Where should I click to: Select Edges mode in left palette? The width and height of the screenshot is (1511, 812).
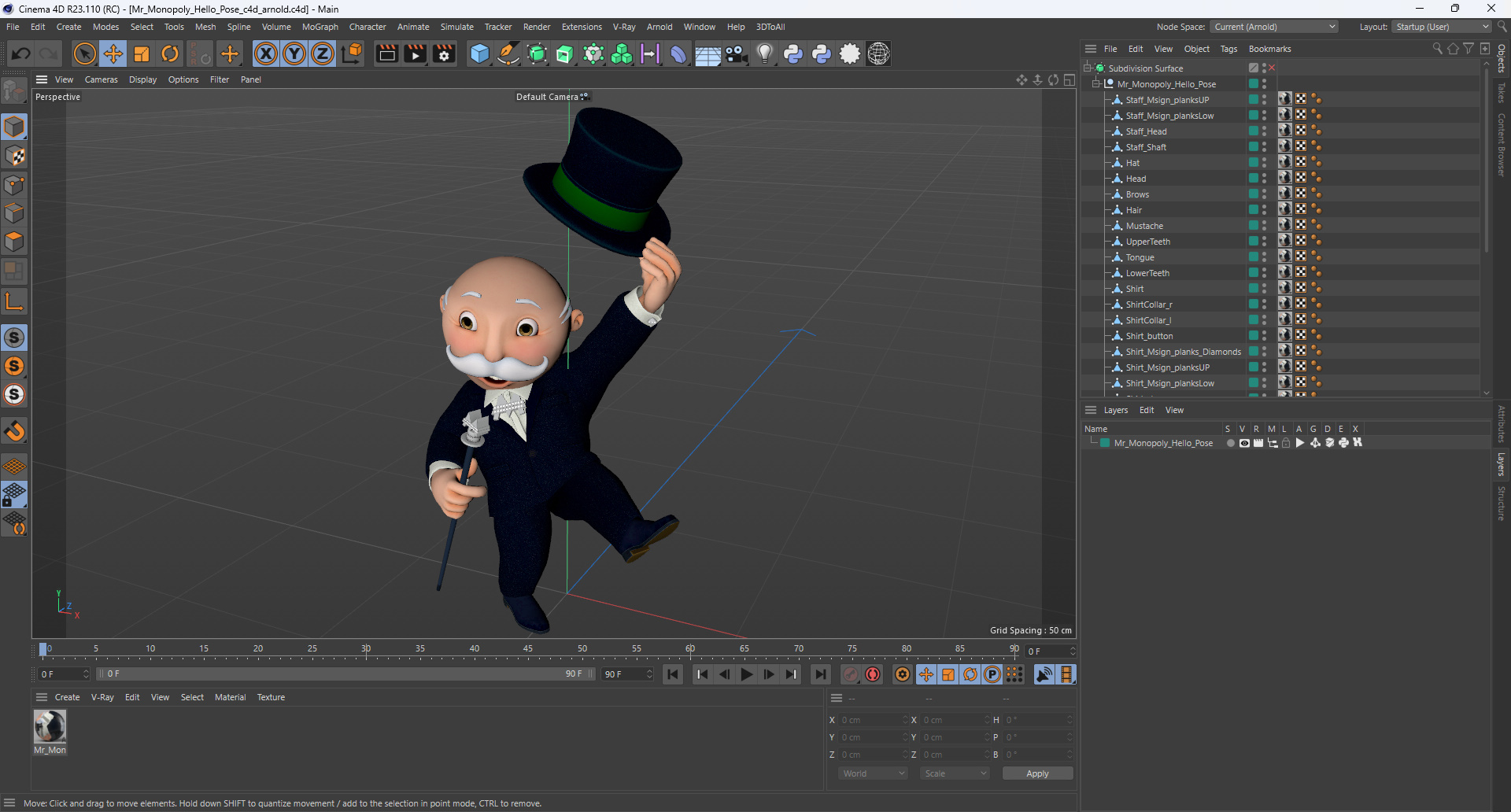14,213
